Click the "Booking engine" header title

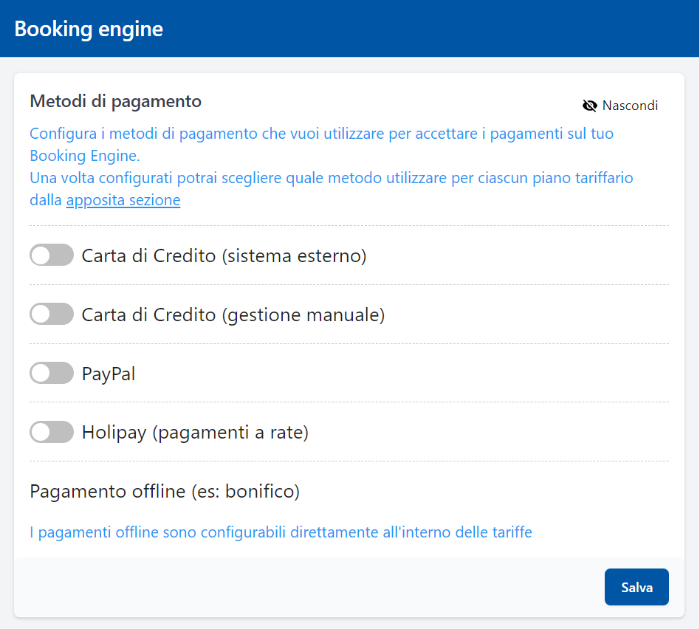[x=88, y=29]
